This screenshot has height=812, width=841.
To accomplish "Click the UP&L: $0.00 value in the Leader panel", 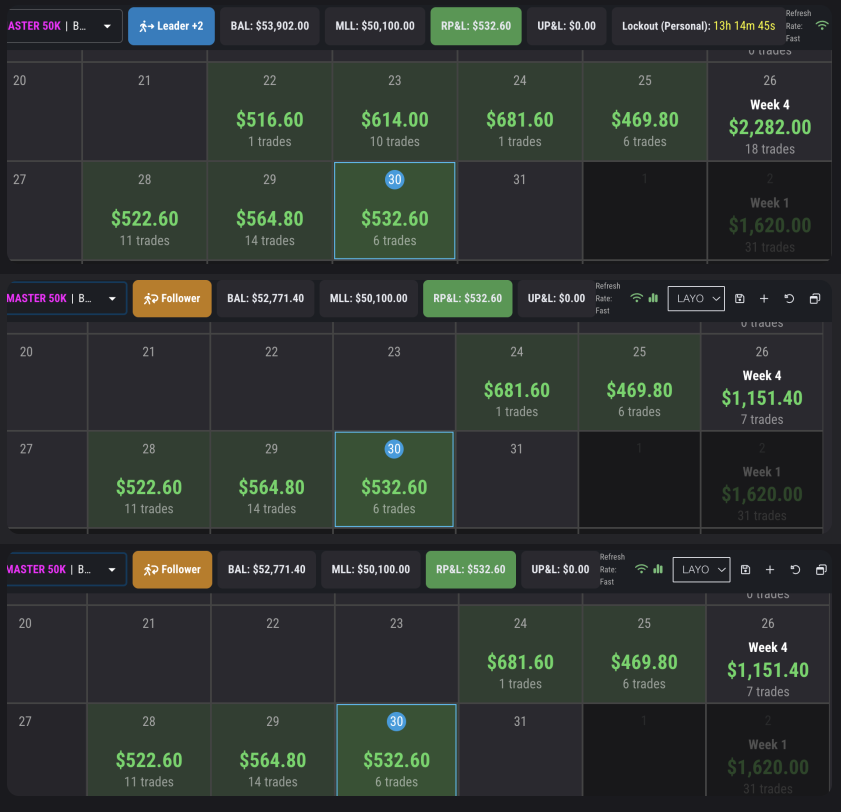I will [x=566, y=26].
